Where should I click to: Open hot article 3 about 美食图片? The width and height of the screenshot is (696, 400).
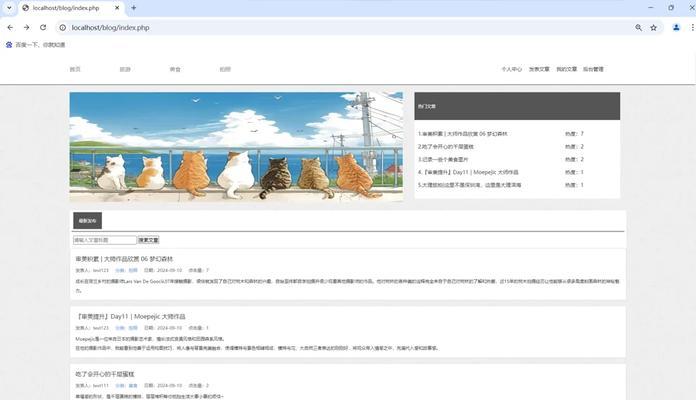pos(443,159)
